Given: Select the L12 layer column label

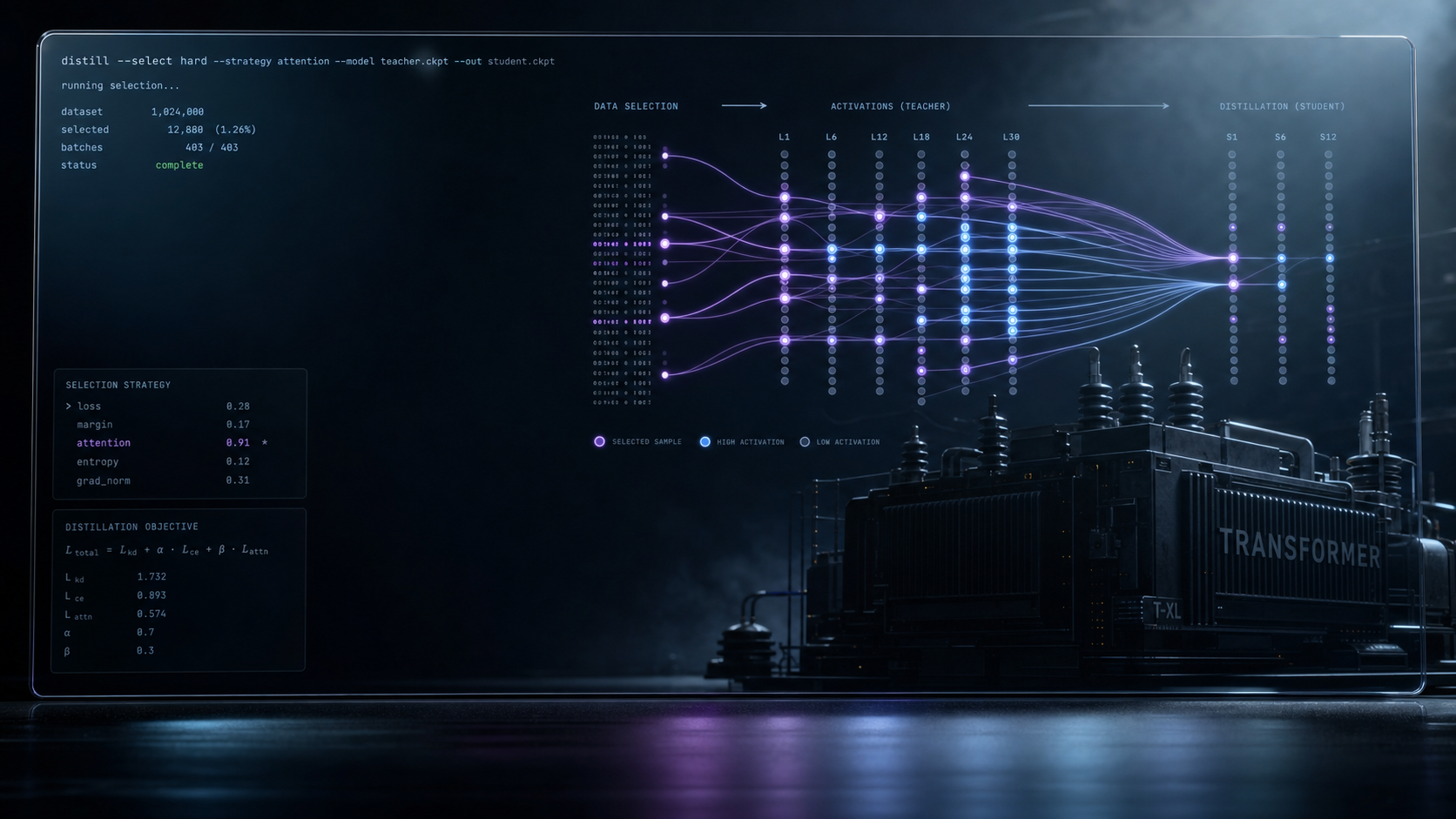Looking at the screenshot, I should coord(880,137).
